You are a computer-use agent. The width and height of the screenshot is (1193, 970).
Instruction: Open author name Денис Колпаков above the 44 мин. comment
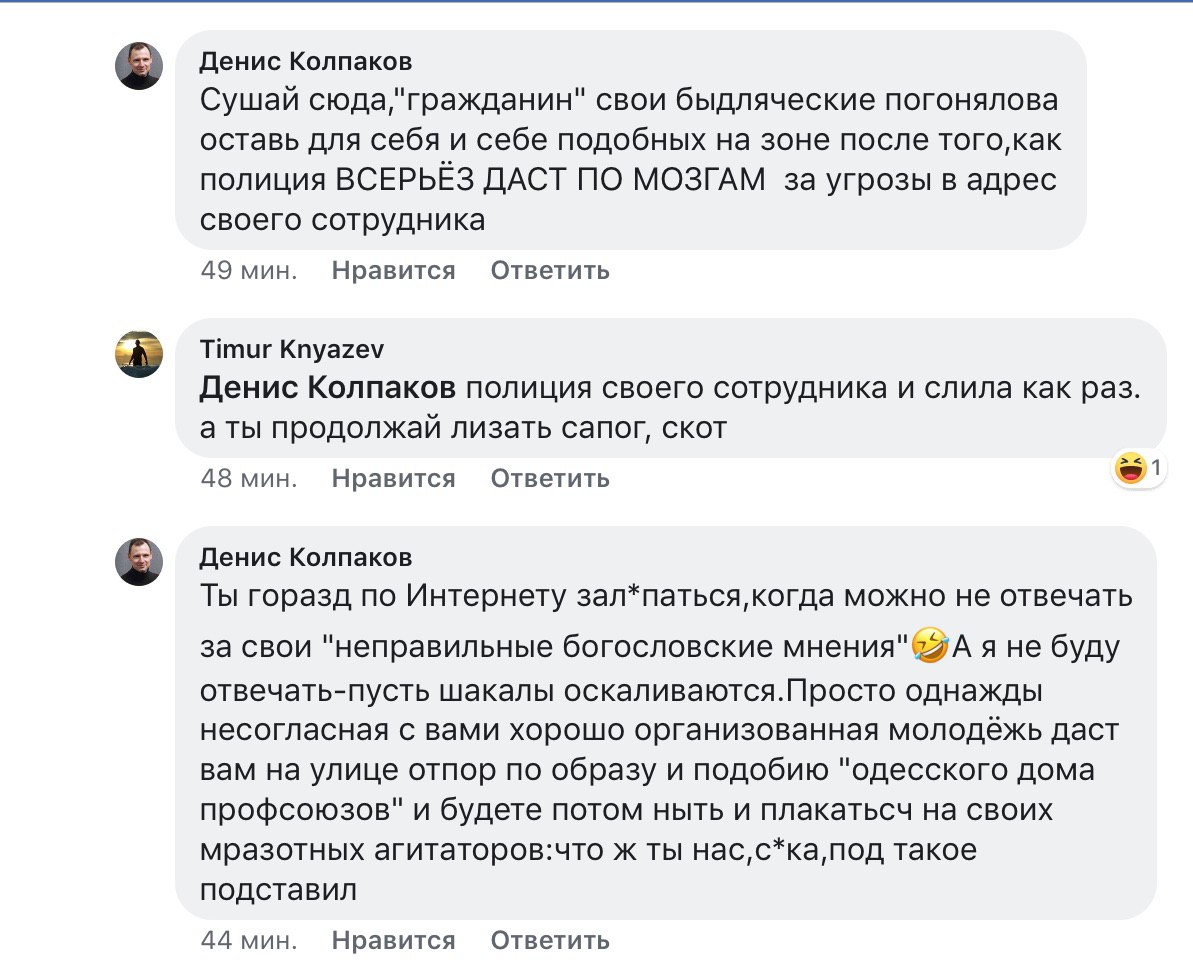click(305, 557)
